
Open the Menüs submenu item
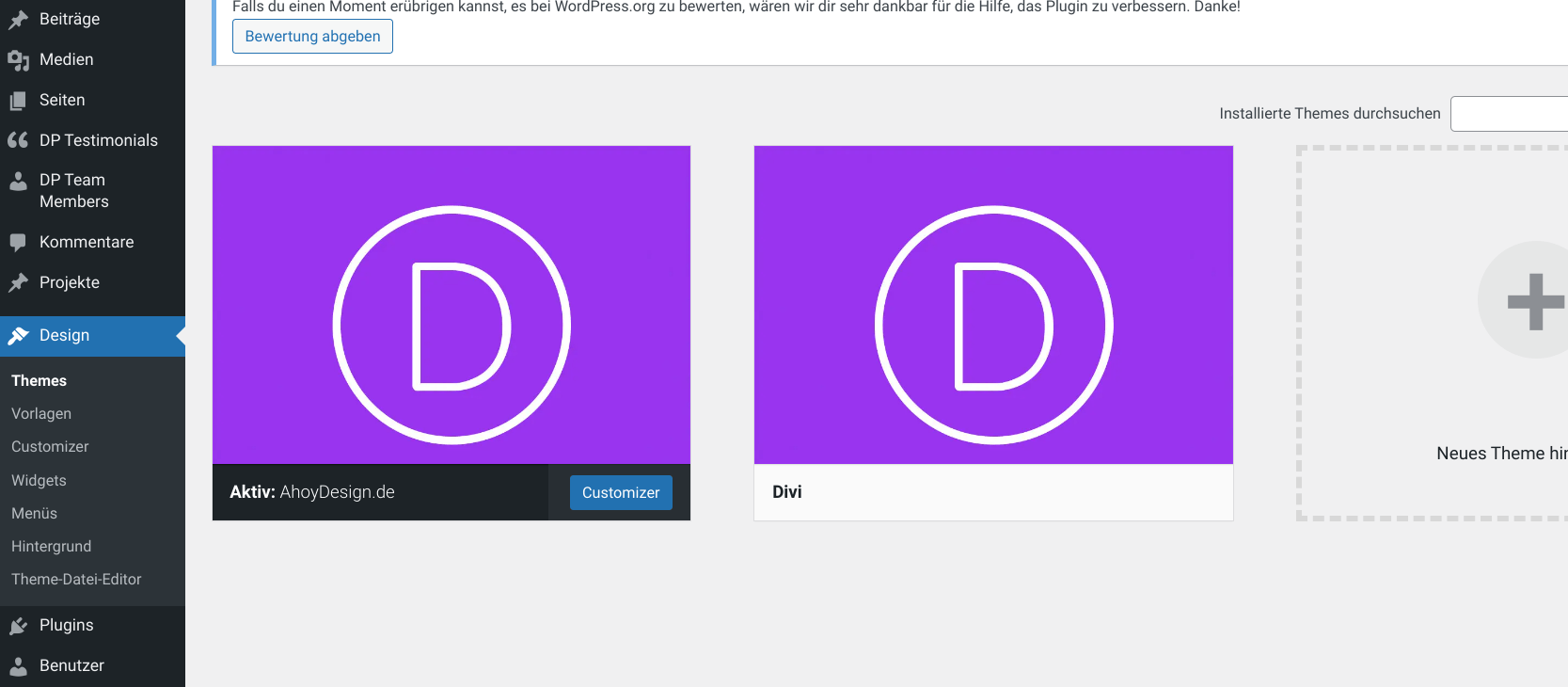coord(34,513)
